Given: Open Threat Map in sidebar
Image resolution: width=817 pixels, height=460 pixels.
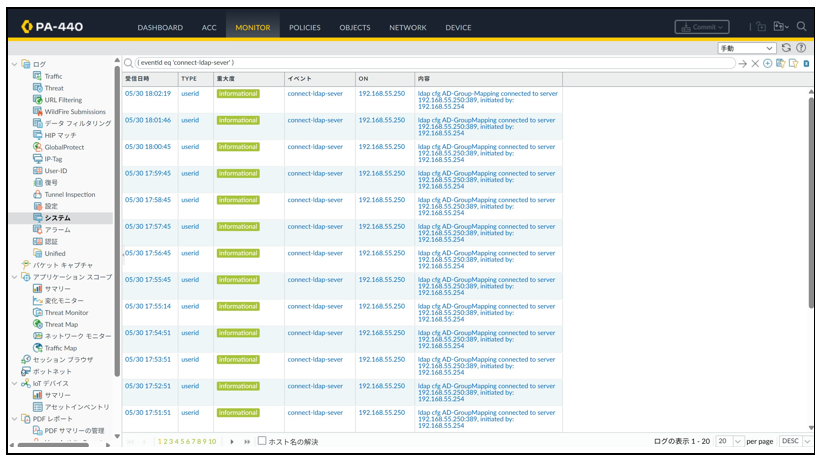Looking at the screenshot, I should (x=61, y=324).
